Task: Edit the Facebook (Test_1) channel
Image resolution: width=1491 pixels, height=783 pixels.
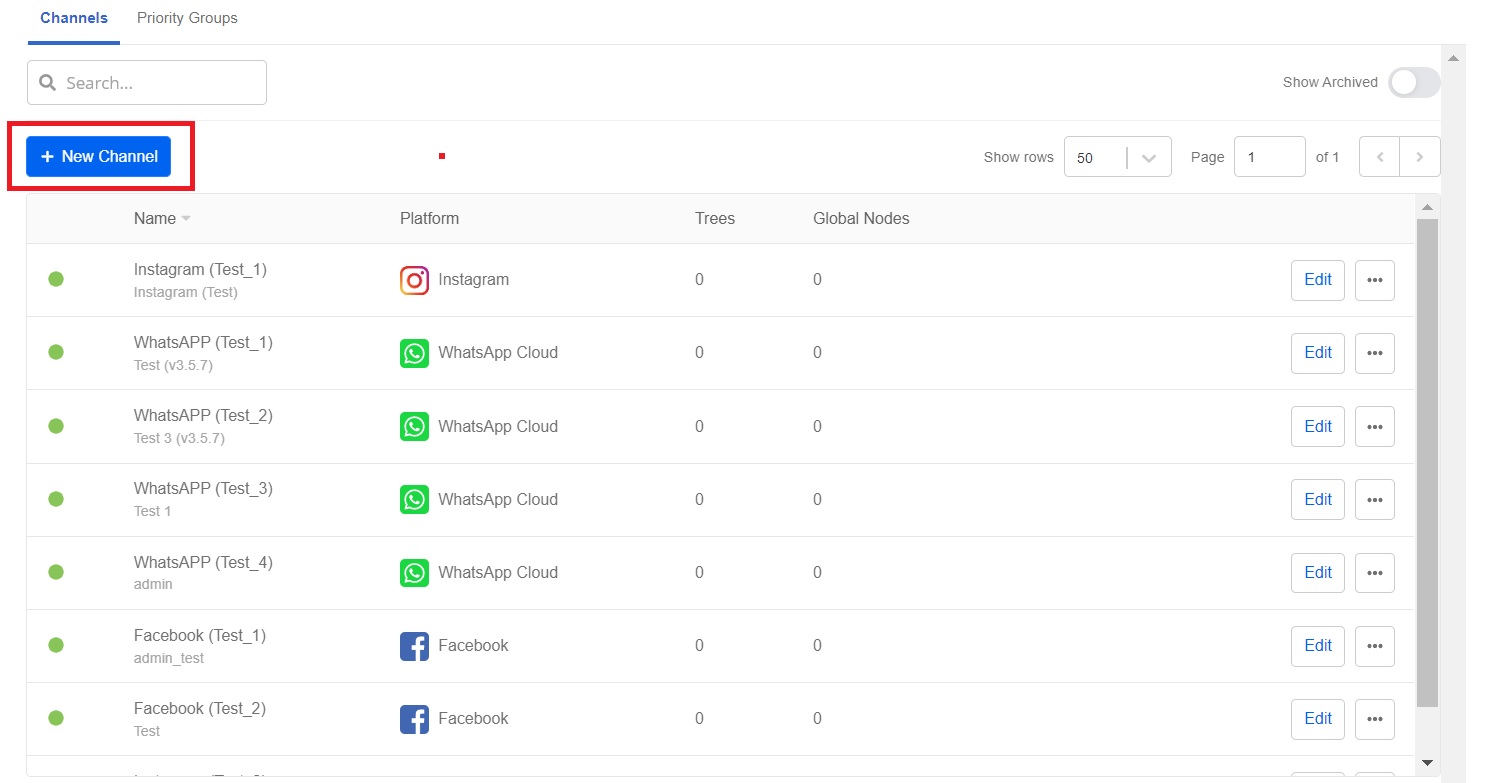Action: 1317,646
